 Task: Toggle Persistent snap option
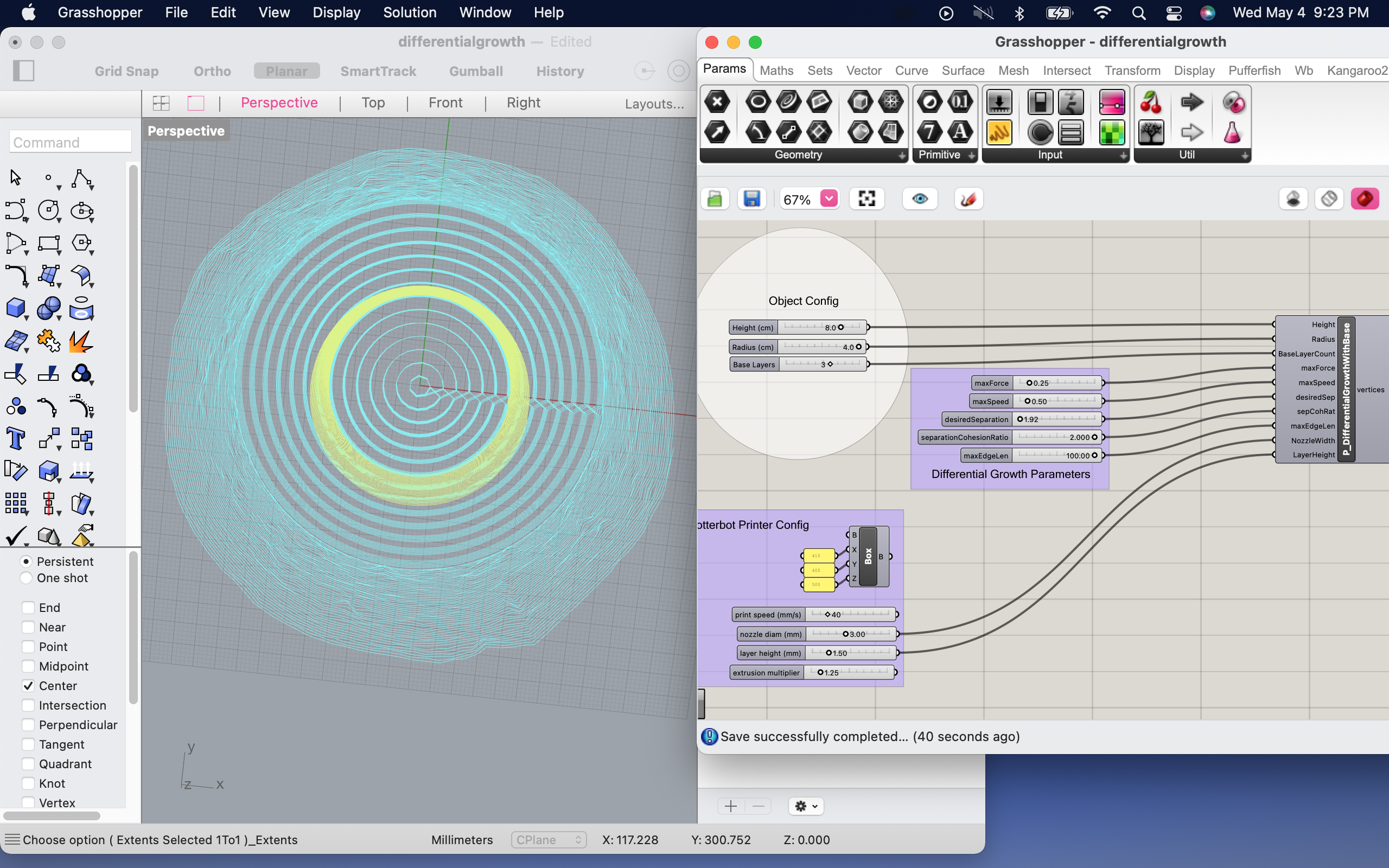(x=26, y=560)
